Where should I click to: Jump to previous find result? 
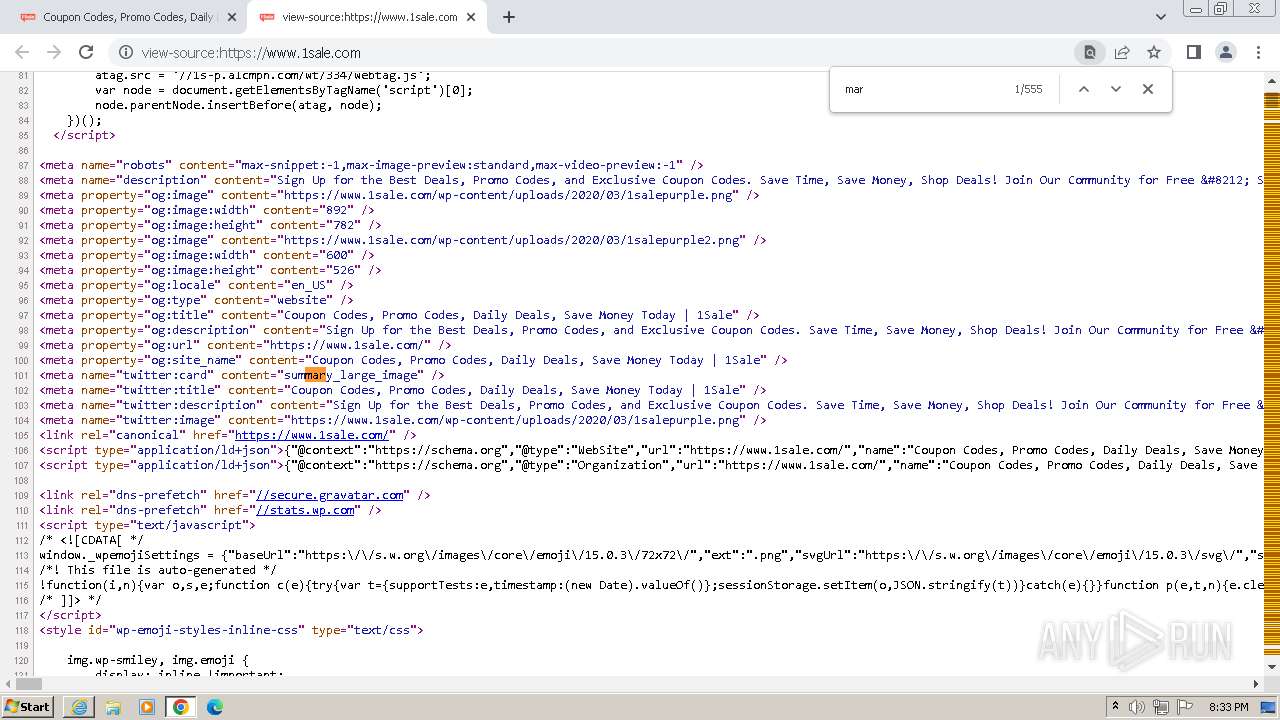click(1083, 89)
